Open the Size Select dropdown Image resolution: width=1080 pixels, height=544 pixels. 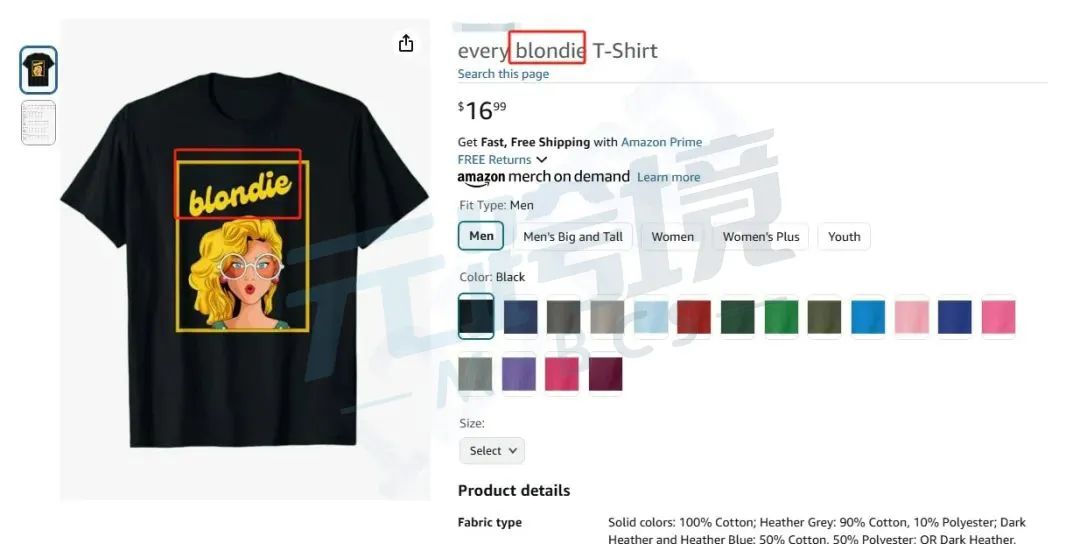pos(492,451)
